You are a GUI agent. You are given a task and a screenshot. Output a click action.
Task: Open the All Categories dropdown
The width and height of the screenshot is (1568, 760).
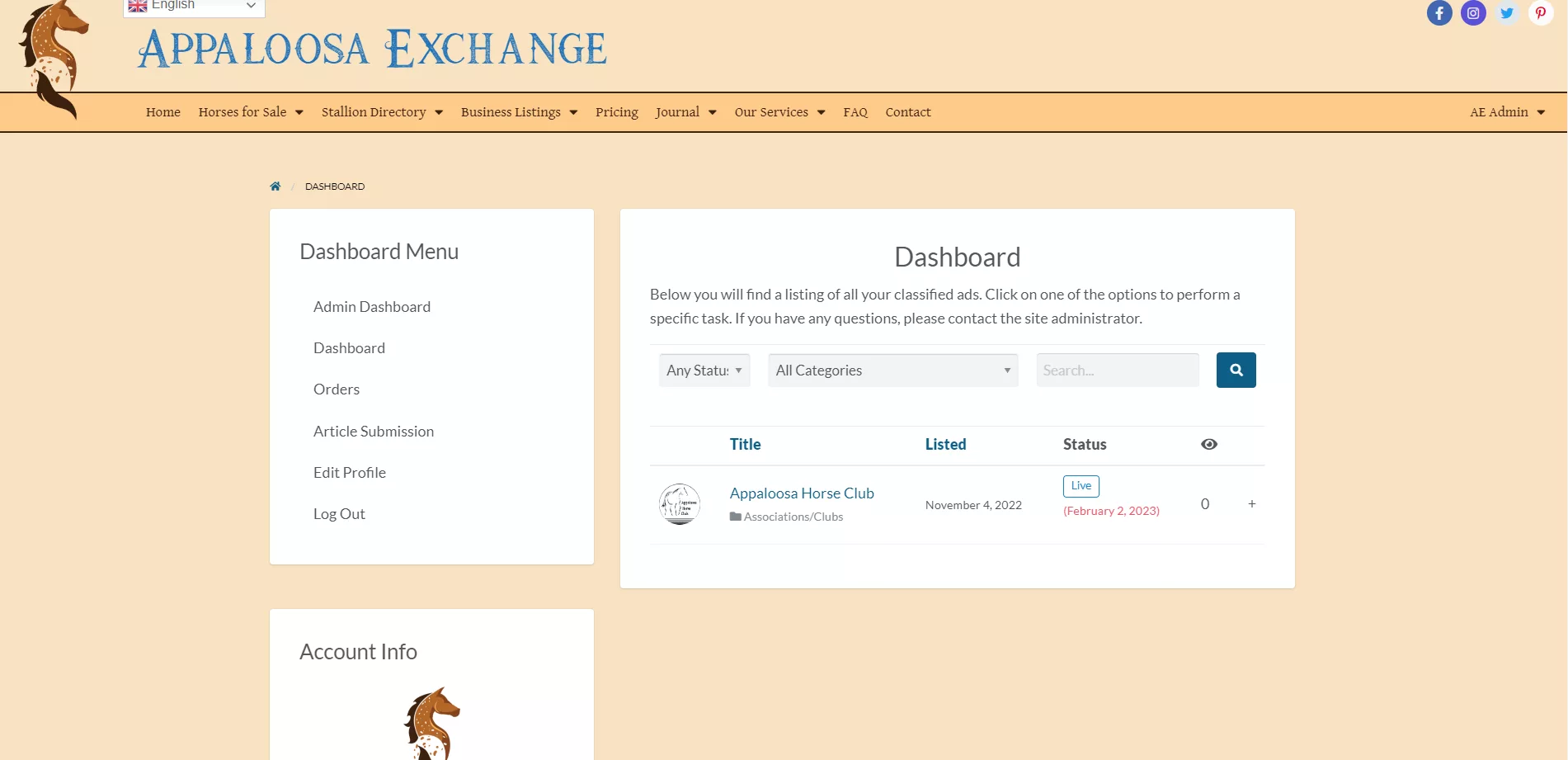pos(892,371)
